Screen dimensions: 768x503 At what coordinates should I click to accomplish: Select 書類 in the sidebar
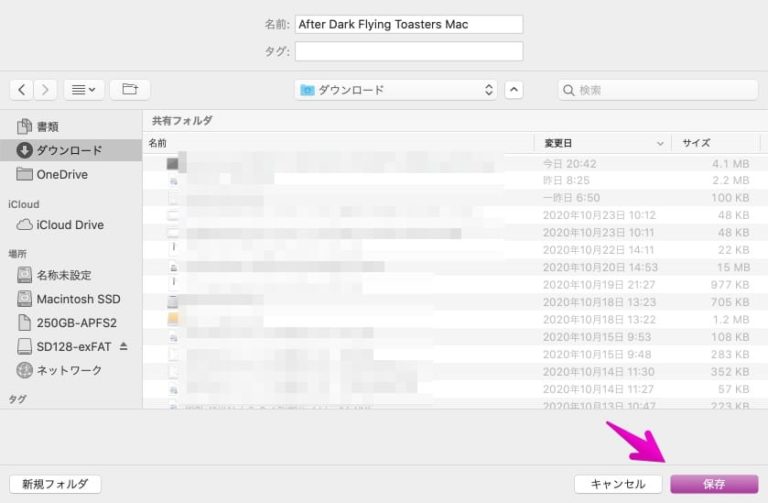coord(71,127)
